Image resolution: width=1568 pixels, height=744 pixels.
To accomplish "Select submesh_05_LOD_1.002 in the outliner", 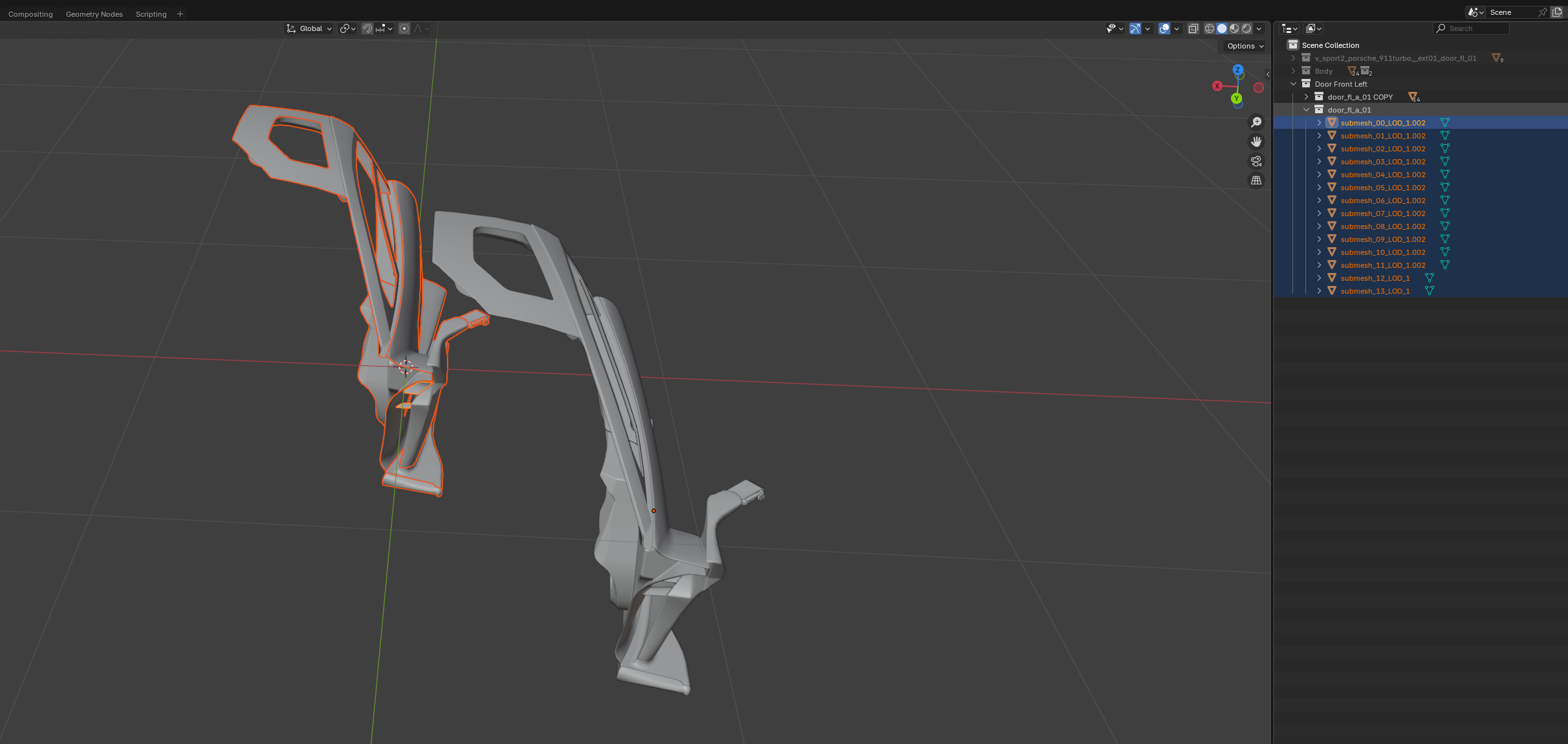I will point(1383,188).
